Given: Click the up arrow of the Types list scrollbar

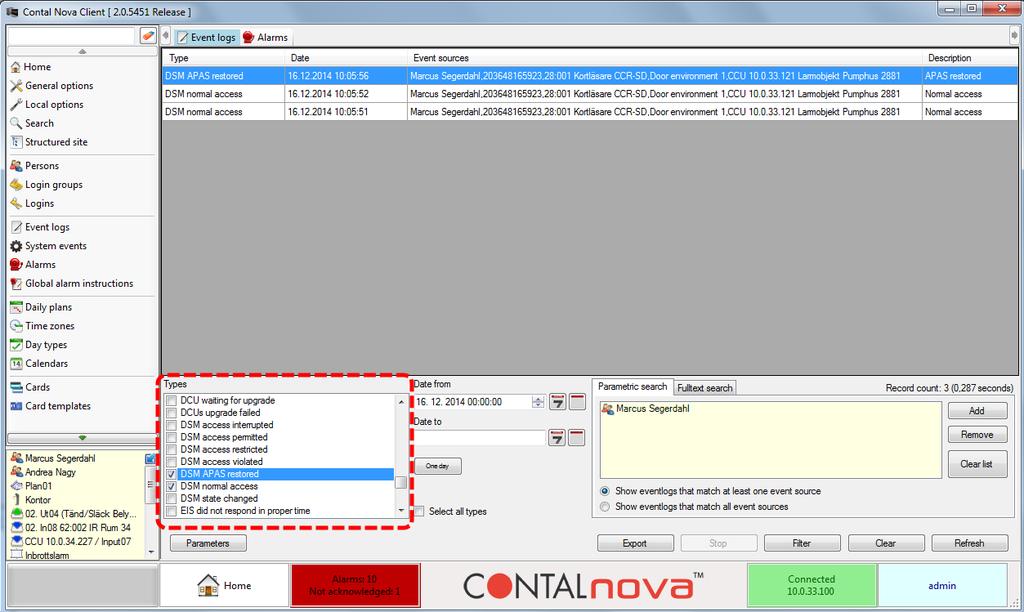Looking at the screenshot, I should tap(401, 402).
